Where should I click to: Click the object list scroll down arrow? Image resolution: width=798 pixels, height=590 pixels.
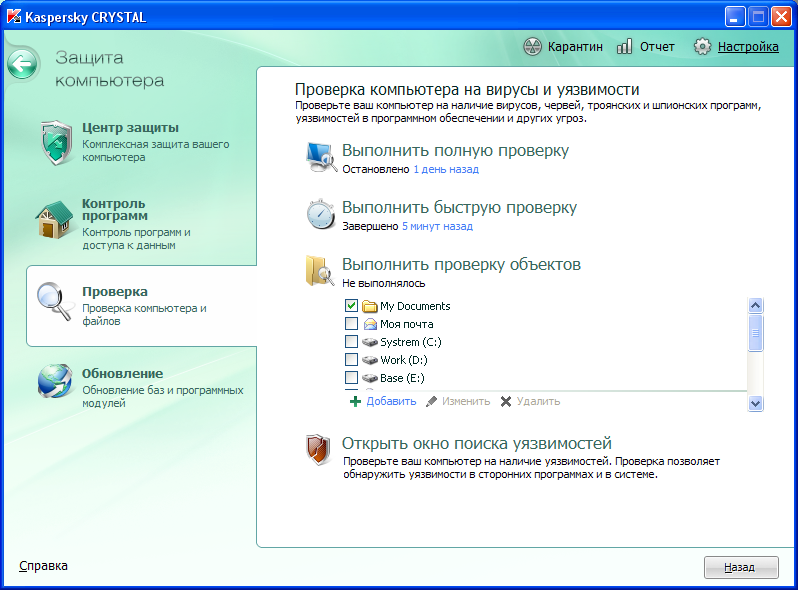(755, 403)
